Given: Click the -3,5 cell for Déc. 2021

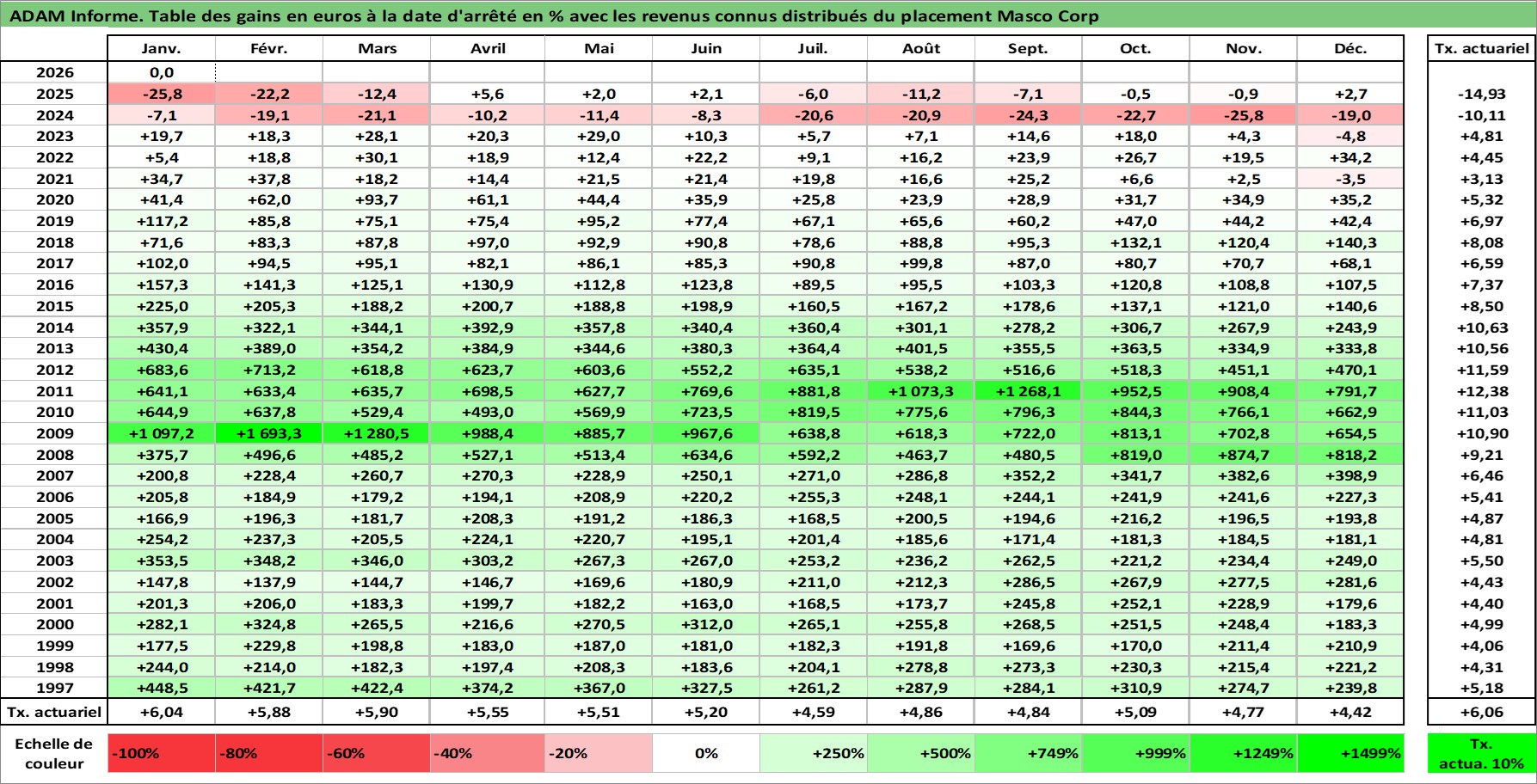Looking at the screenshot, I should [1350, 179].
